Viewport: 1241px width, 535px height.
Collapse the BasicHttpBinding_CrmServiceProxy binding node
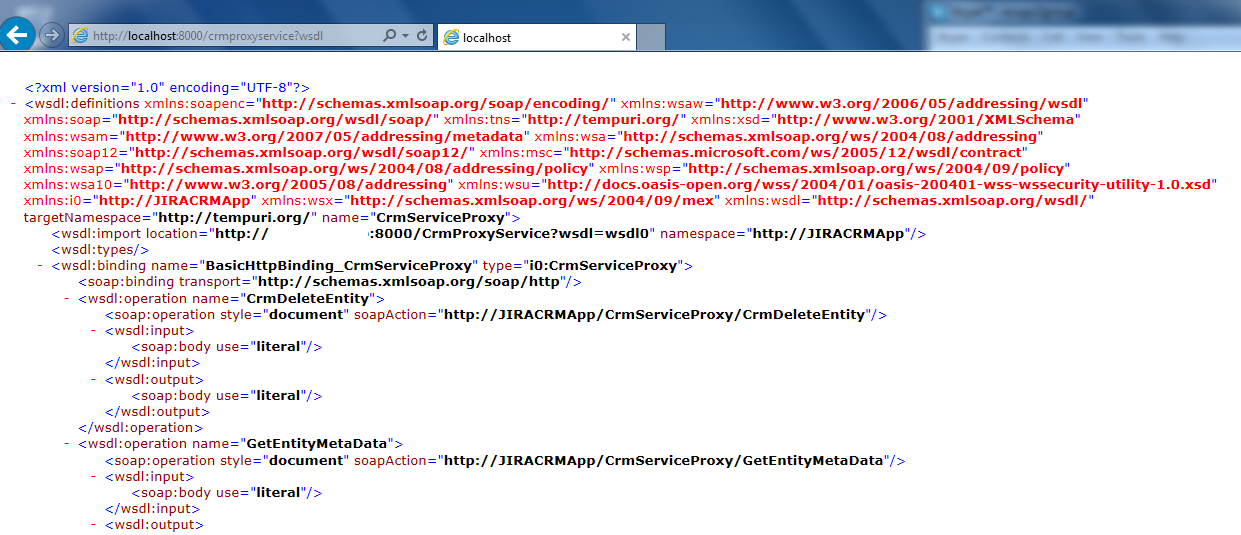tap(40, 266)
